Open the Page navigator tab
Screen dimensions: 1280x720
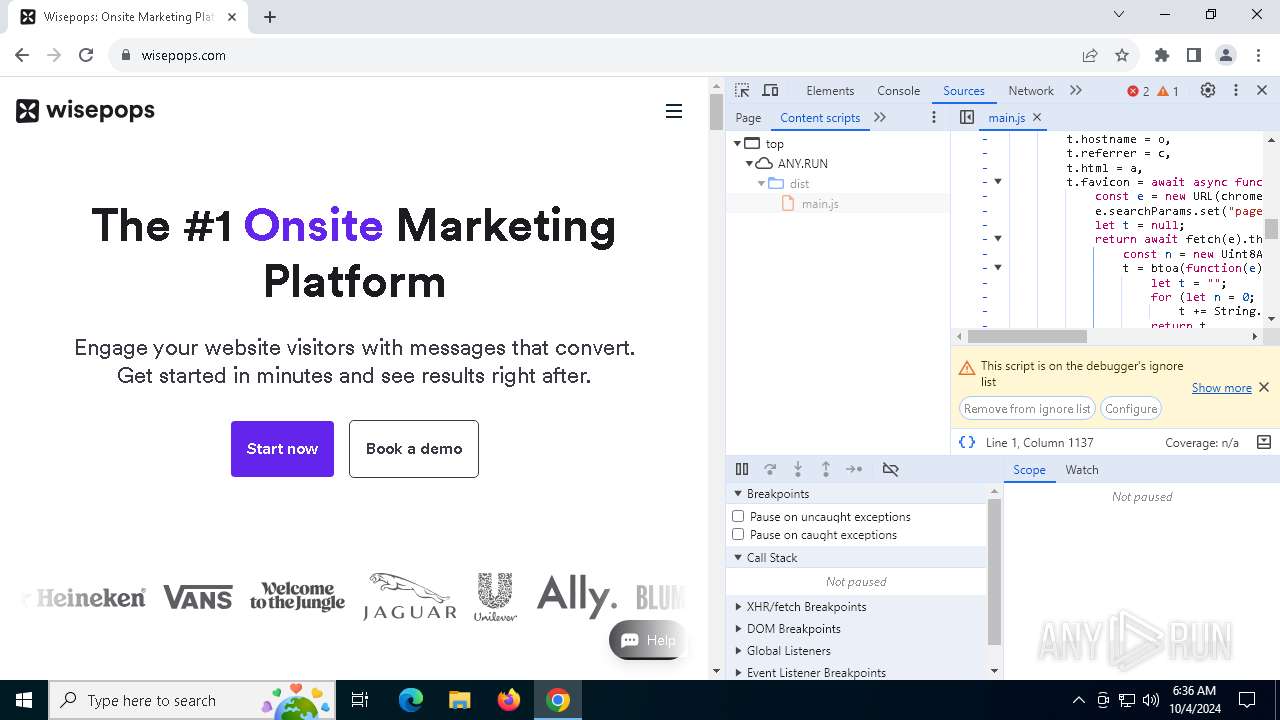click(748, 117)
